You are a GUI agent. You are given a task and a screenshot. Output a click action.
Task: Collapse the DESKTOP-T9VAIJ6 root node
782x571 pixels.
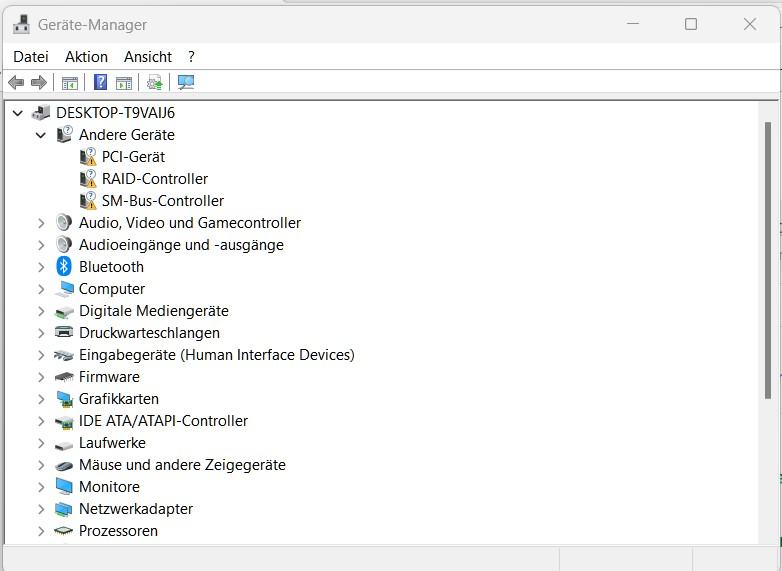click(18, 113)
